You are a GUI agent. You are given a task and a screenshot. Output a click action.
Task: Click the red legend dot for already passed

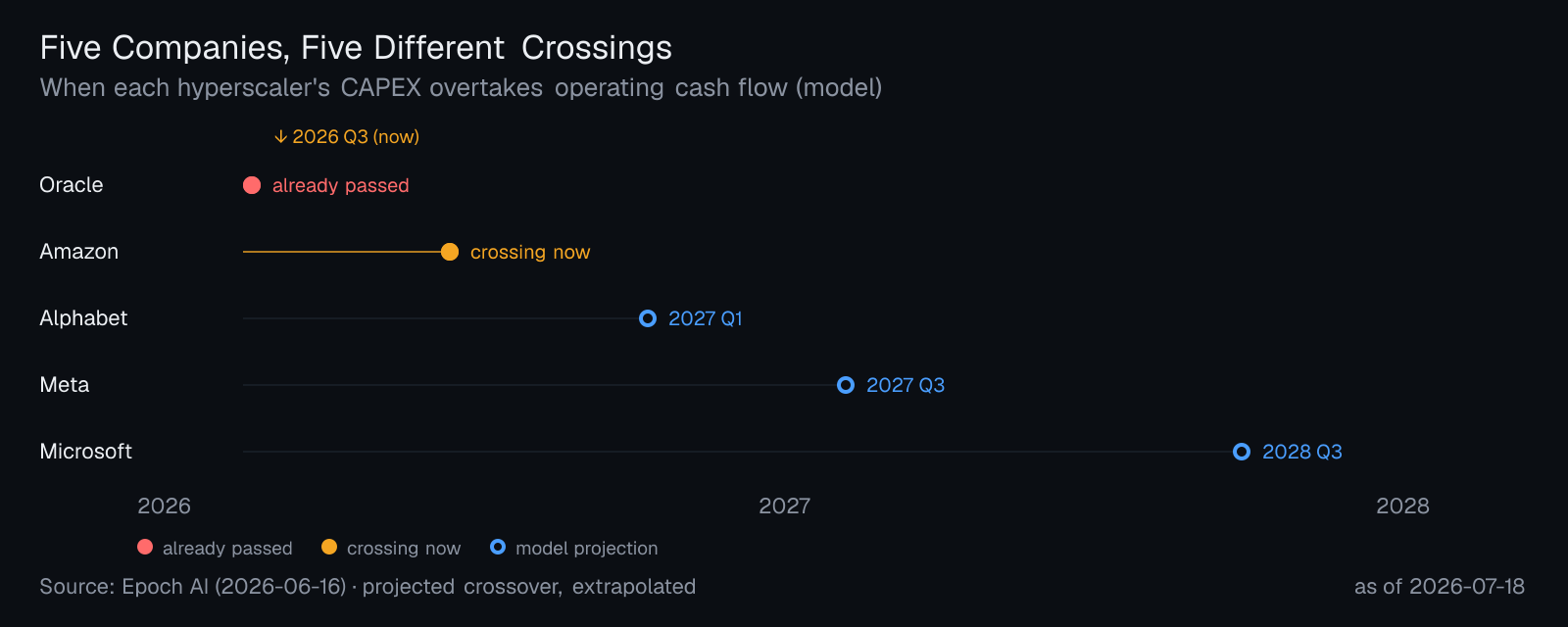145,547
